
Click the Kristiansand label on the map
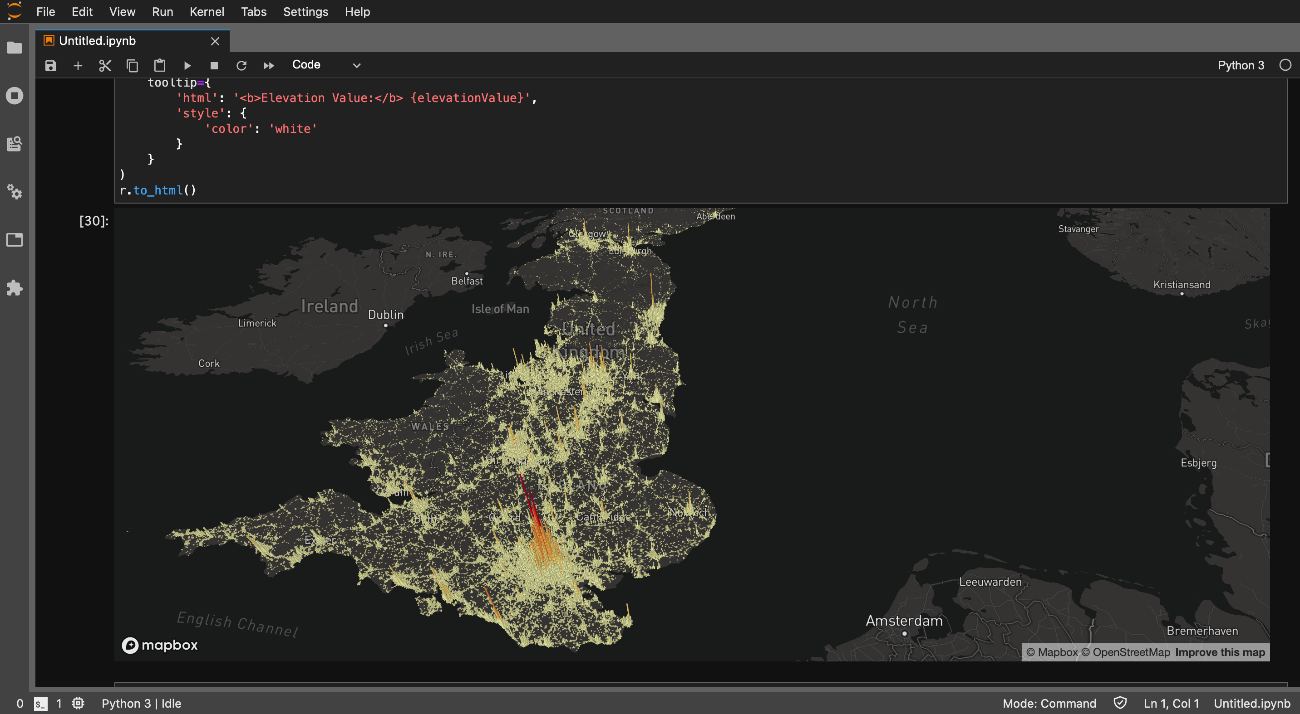click(x=1181, y=285)
